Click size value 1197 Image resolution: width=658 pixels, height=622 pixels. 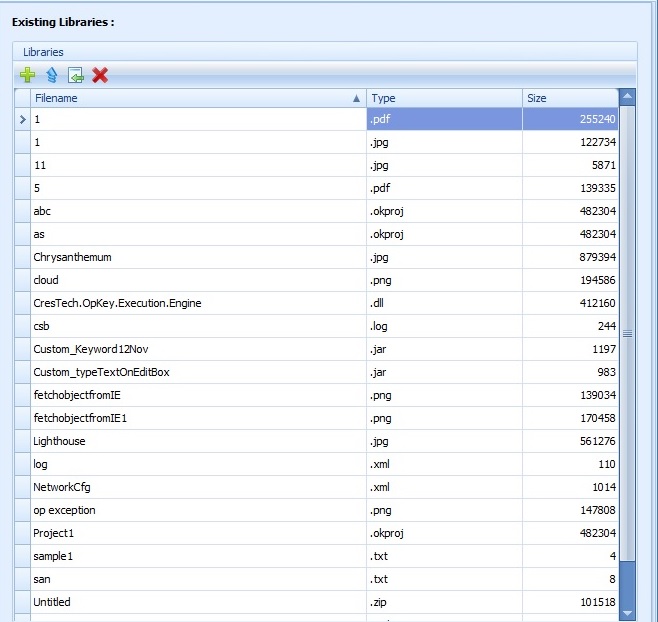click(x=604, y=349)
